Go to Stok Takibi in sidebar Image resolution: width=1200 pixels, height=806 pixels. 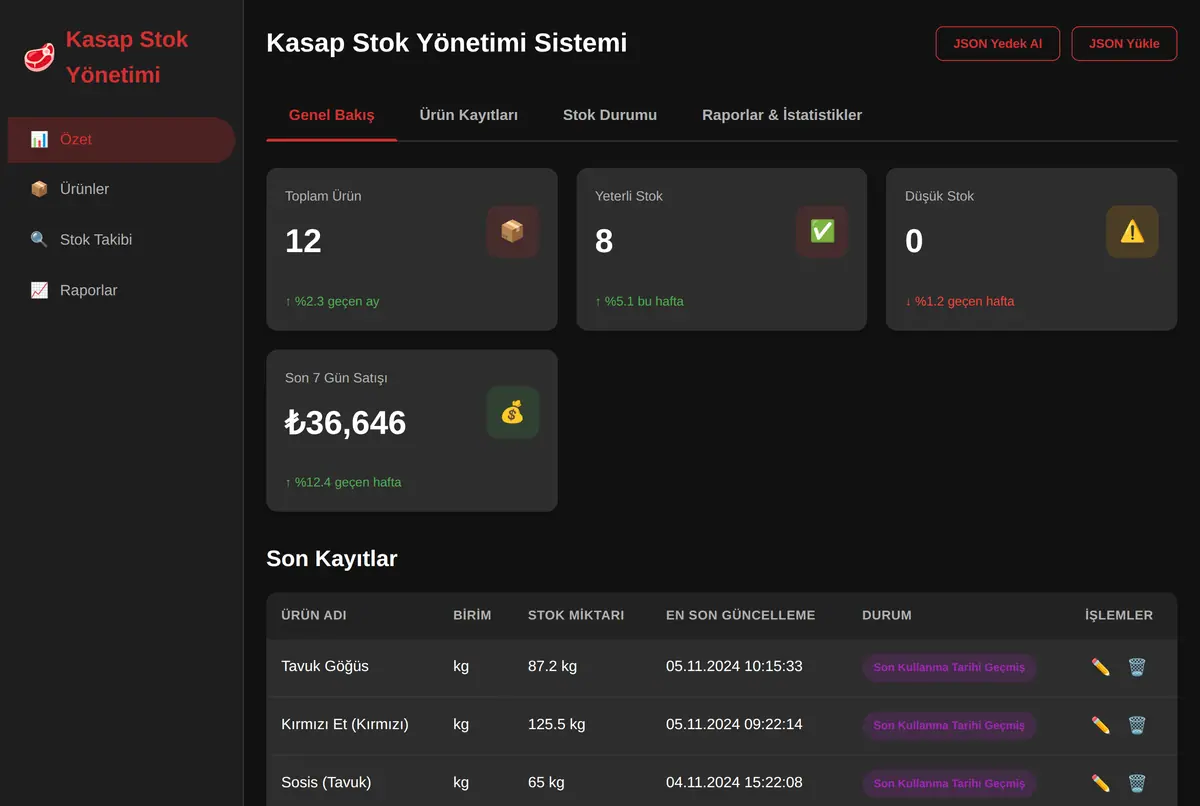[121, 240]
